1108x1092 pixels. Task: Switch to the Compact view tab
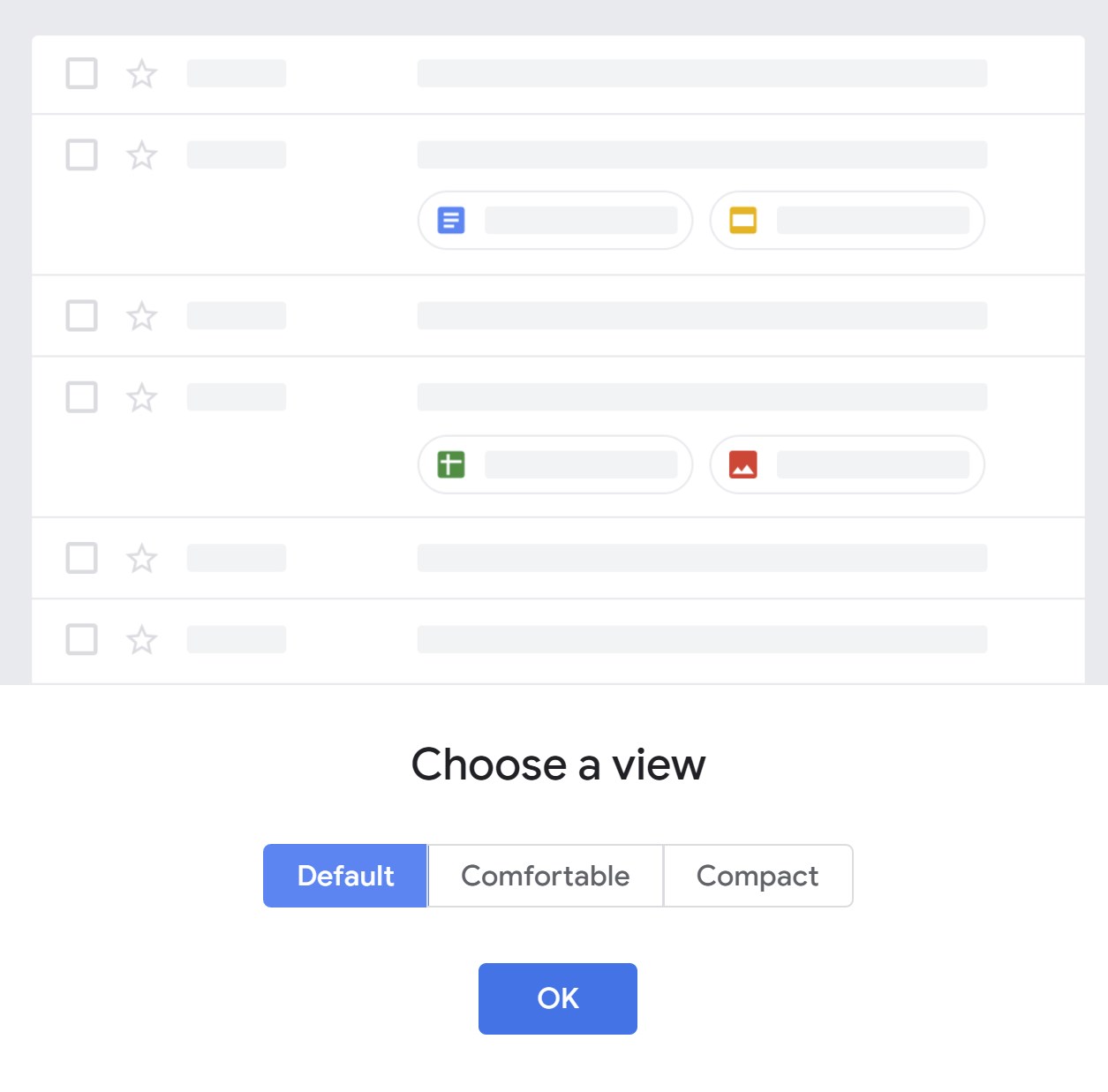758,875
